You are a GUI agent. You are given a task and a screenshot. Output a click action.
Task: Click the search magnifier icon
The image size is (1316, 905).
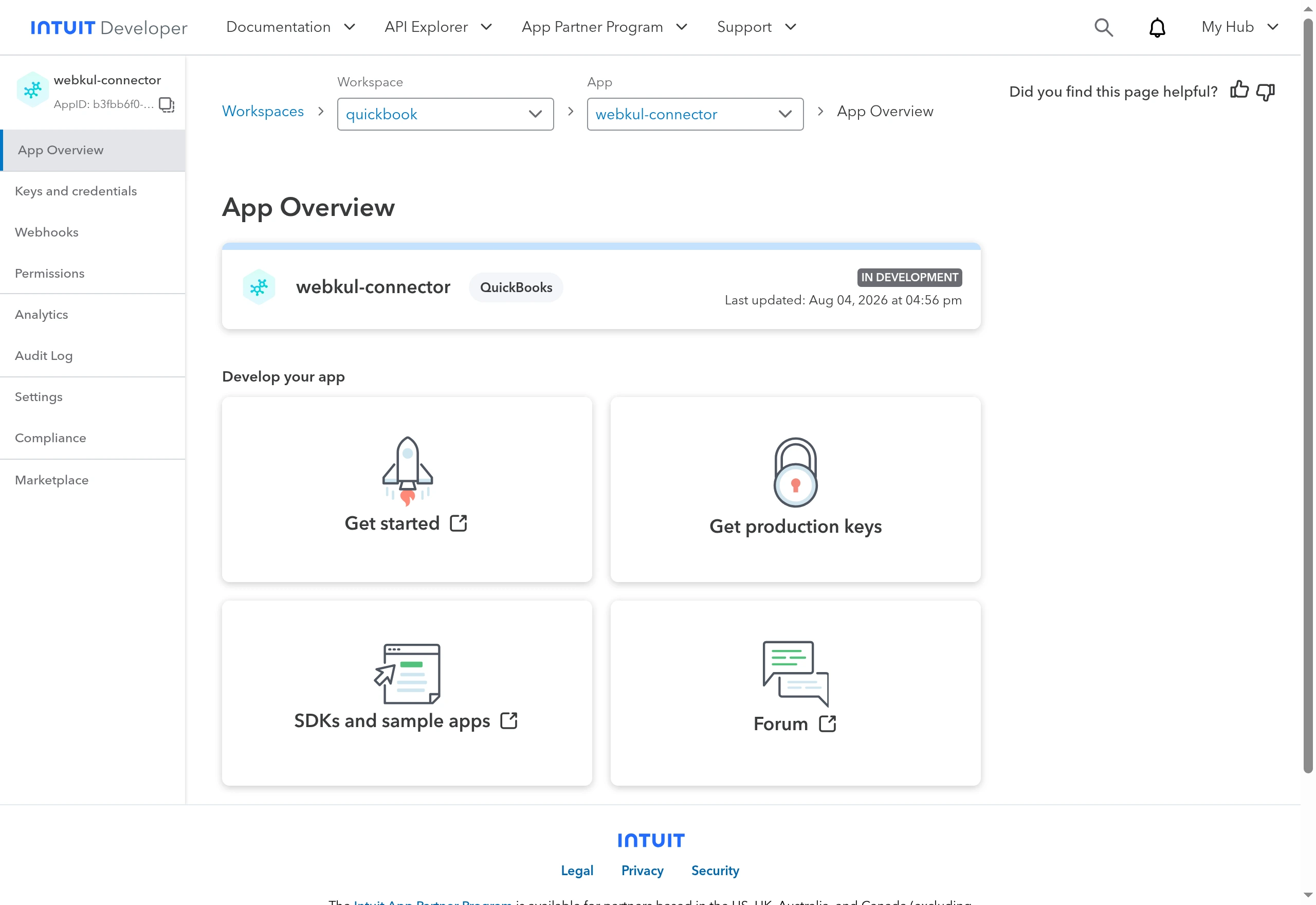click(x=1103, y=27)
